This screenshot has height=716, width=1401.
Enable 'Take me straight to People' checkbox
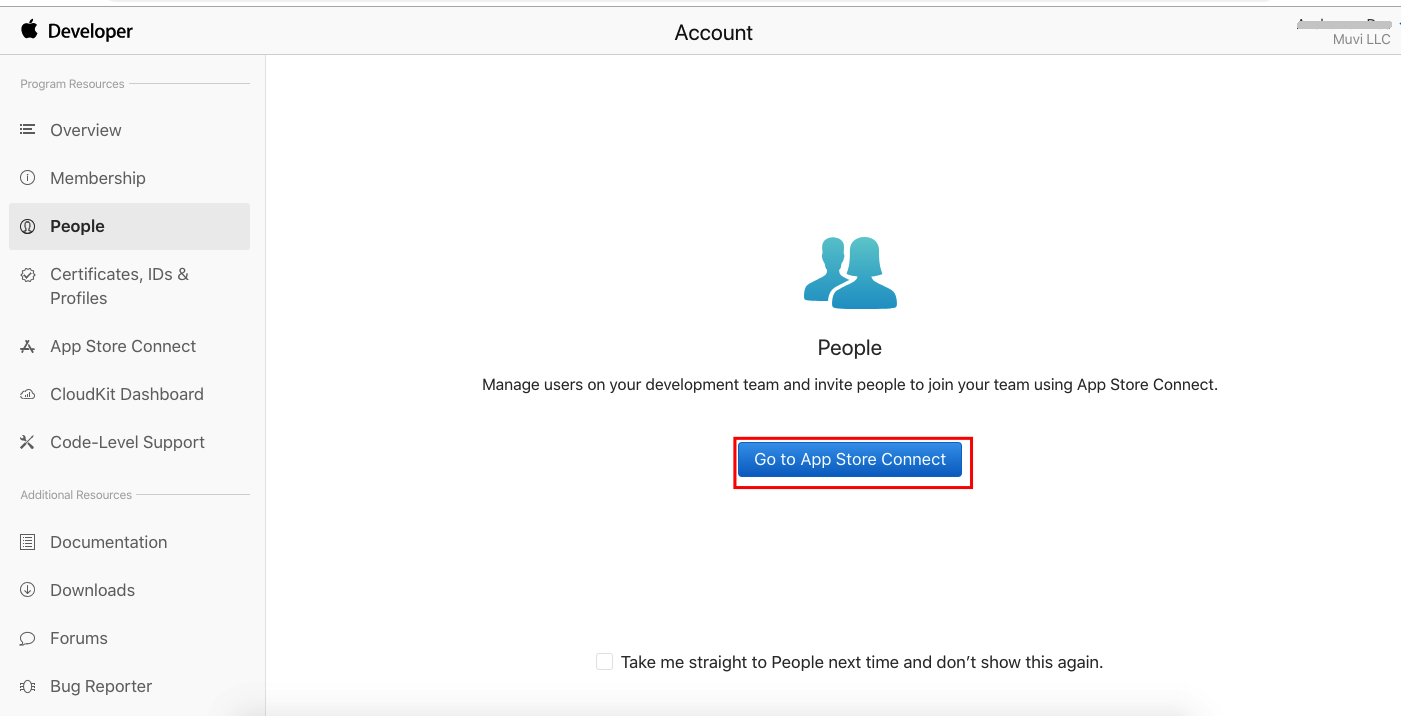[x=604, y=662]
